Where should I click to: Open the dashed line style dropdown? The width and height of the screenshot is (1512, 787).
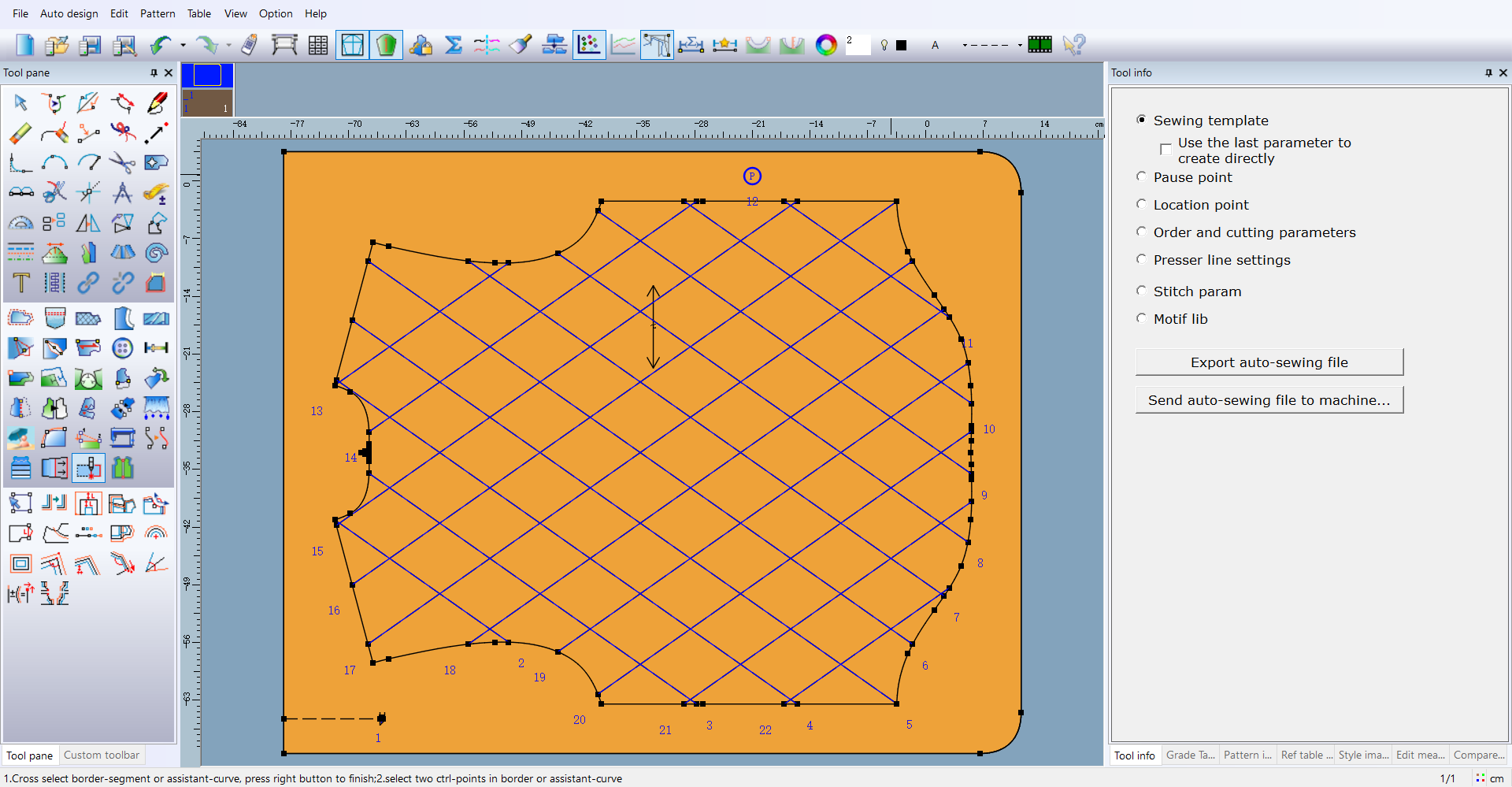1020,45
